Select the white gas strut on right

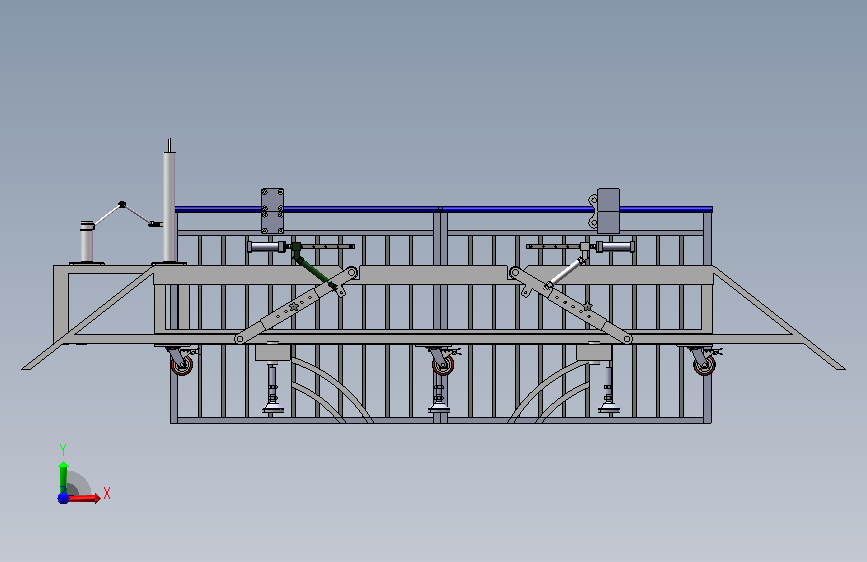tap(566, 272)
